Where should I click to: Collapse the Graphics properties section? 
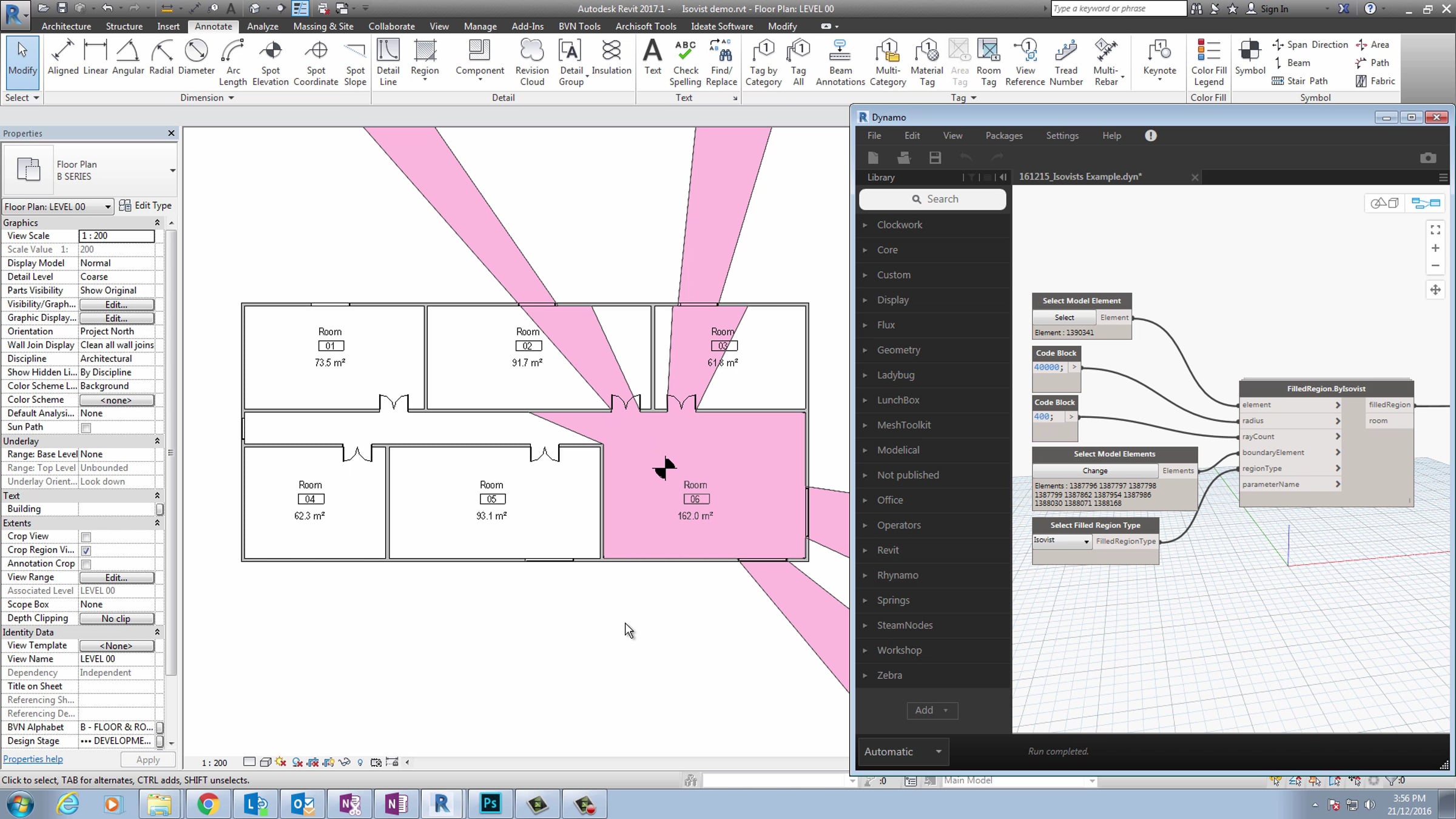pyautogui.click(x=157, y=223)
